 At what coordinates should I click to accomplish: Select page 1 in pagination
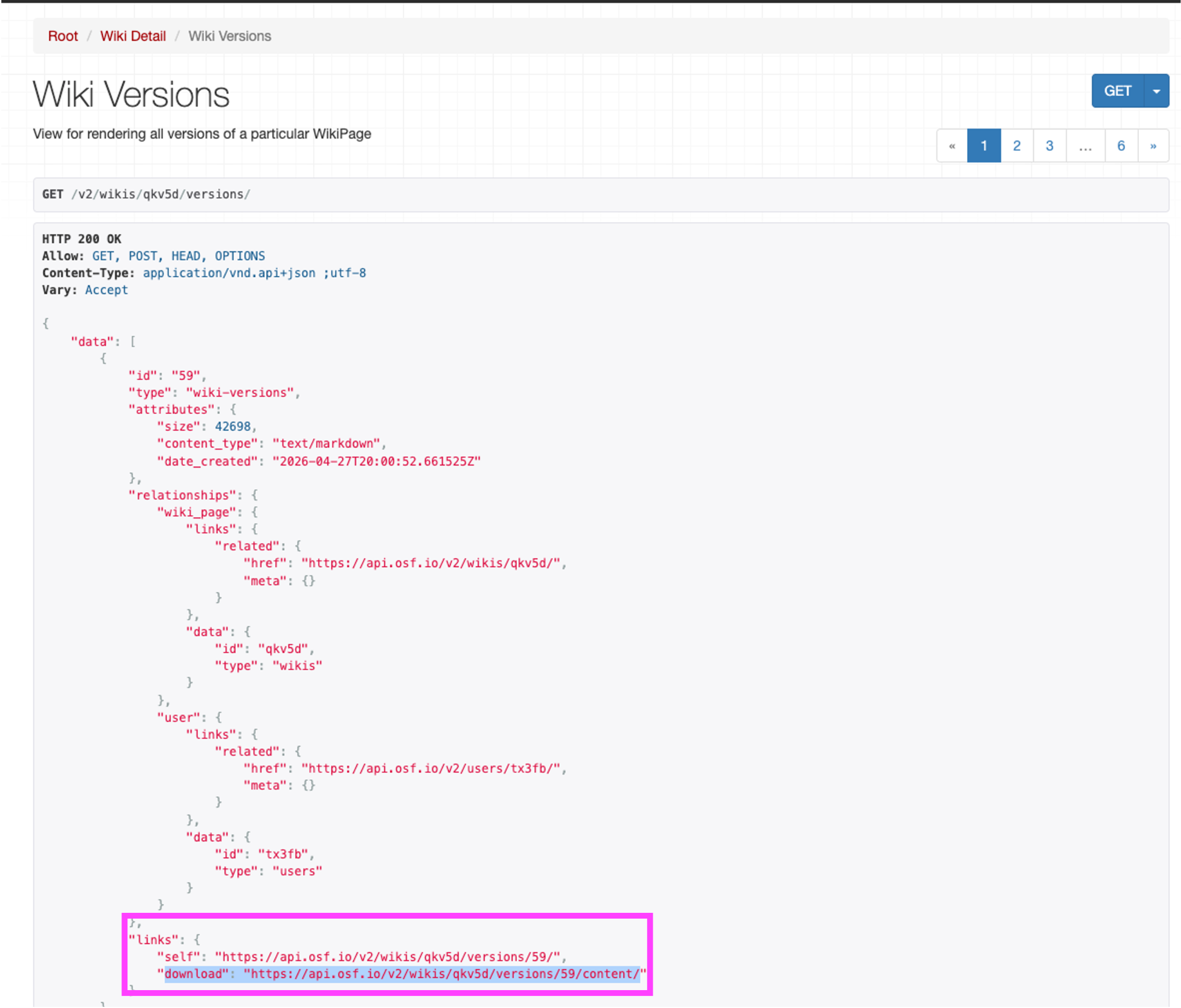[984, 146]
